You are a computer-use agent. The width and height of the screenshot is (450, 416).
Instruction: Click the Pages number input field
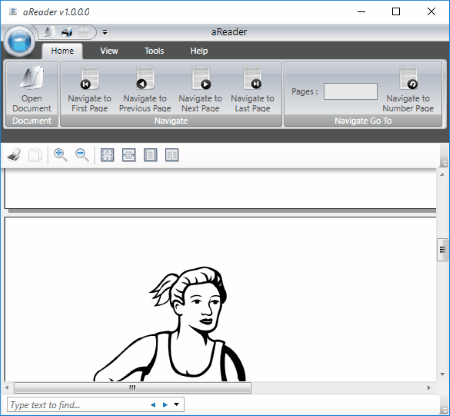(351, 91)
